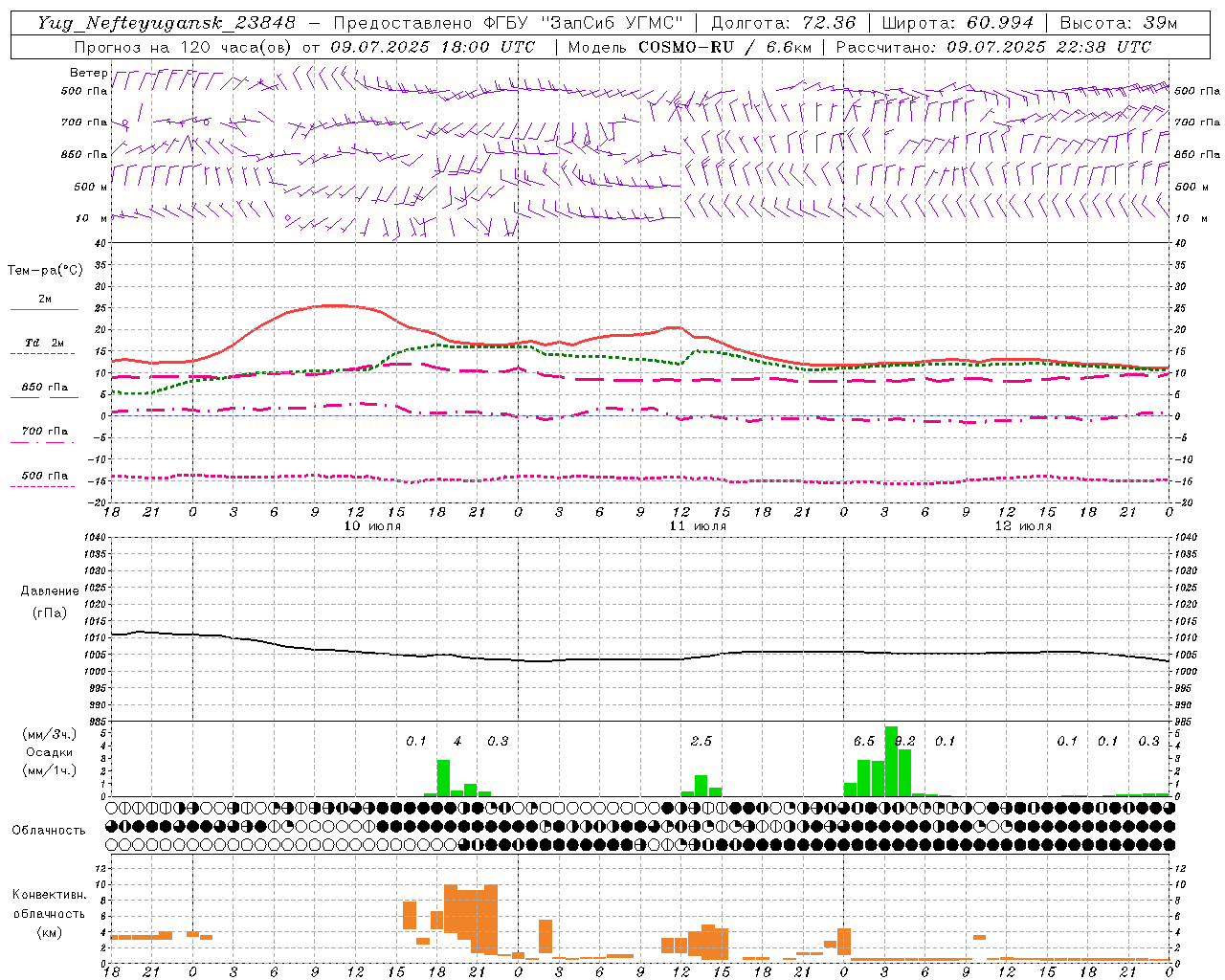The height and width of the screenshot is (980, 1225).
Task: Click the (мм/3ч.) precipitation unit label
Action: click(50, 734)
